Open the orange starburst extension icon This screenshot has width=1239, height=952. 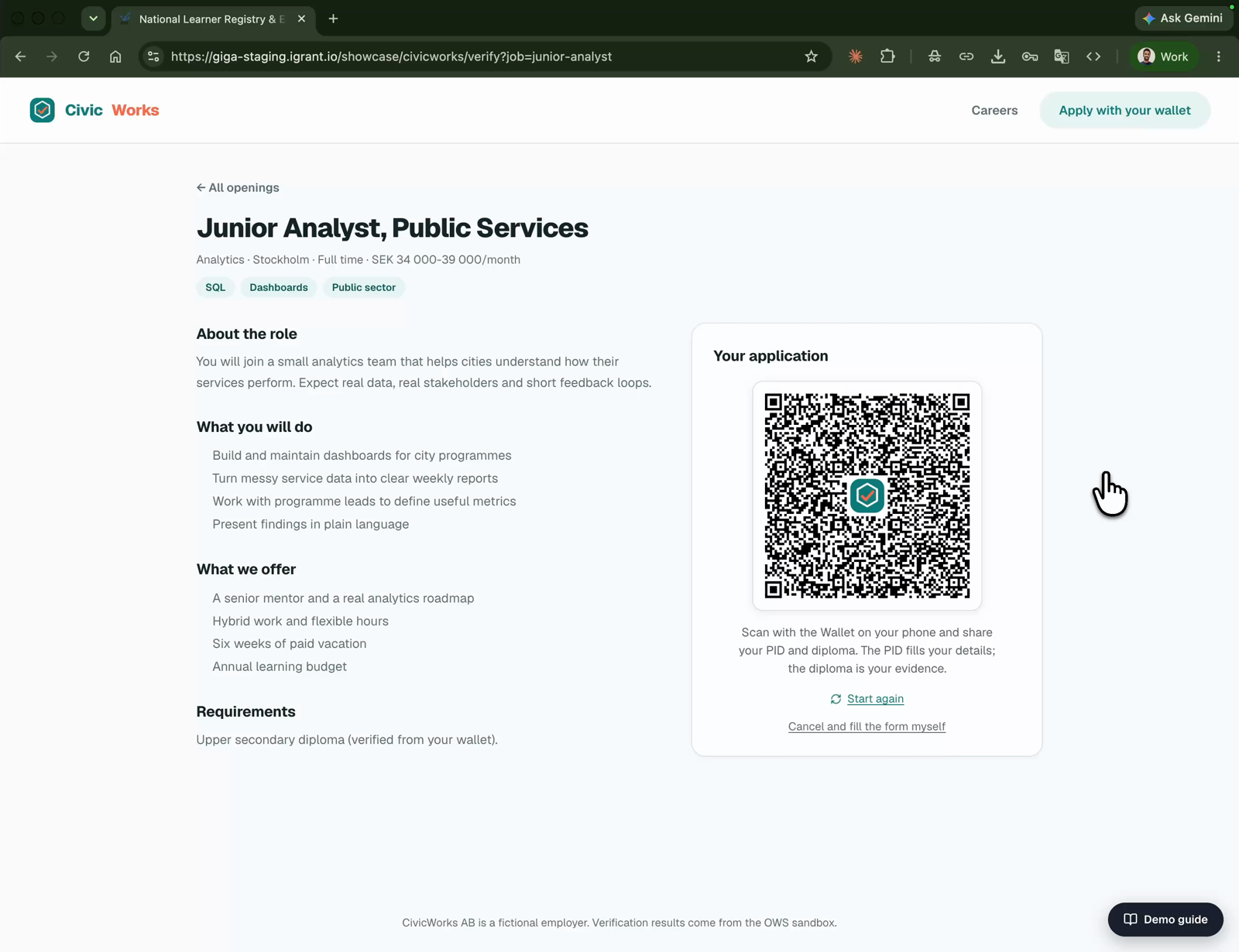pos(856,57)
